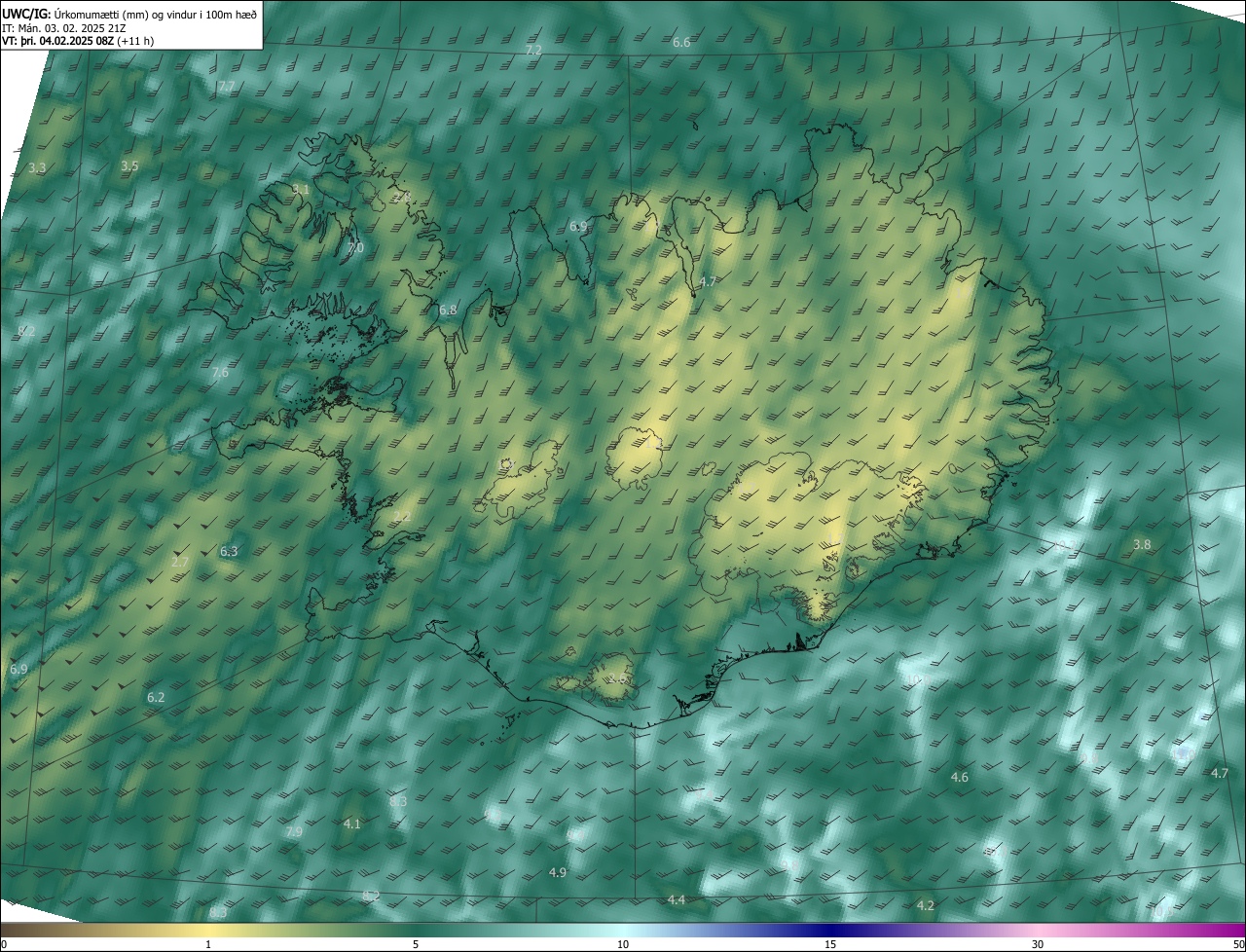The height and width of the screenshot is (952, 1246).
Task: Click the map value label 7.6
Action: (220, 373)
